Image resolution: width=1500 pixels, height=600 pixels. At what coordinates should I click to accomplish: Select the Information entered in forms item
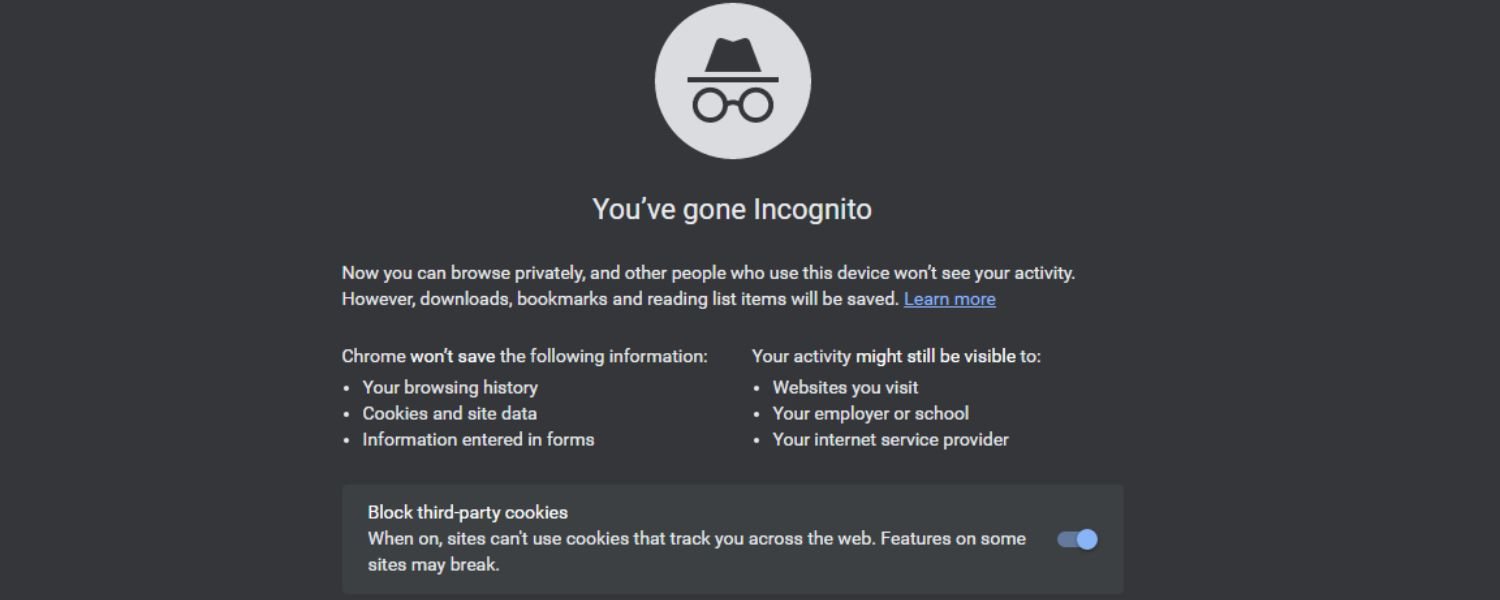pyautogui.click(x=480, y=439)
